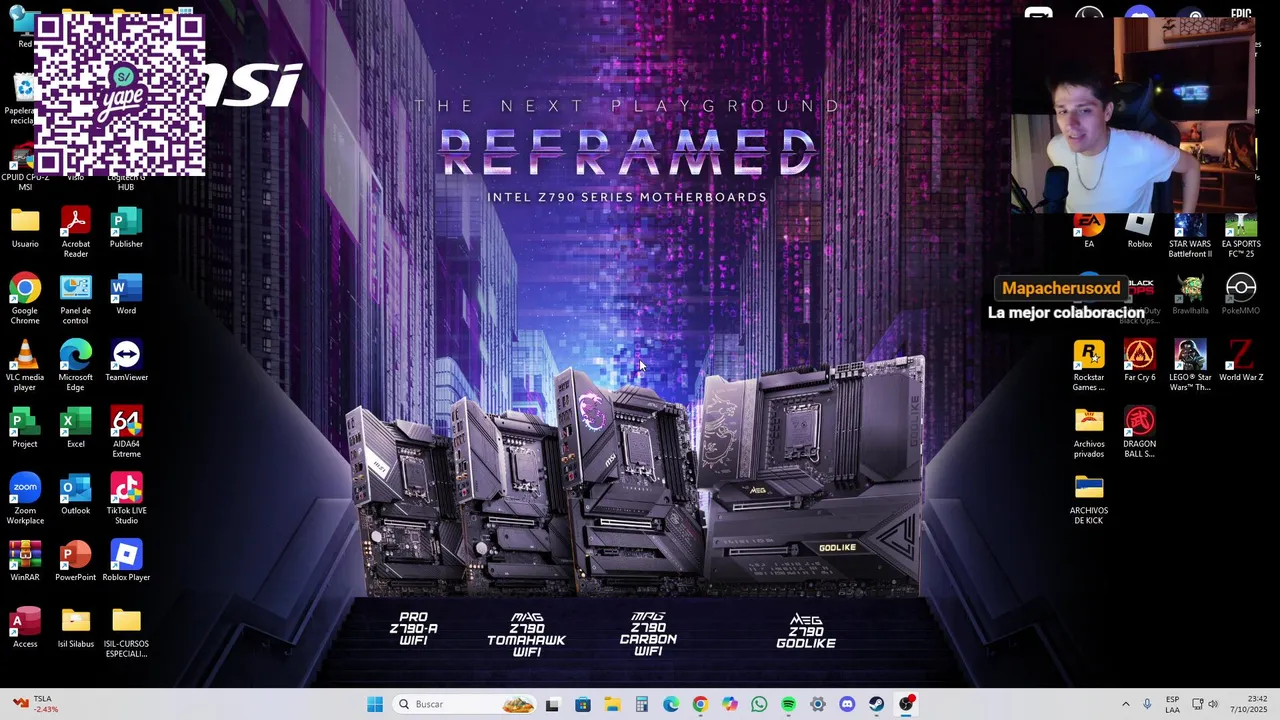Switch to Spotify on the taskbar
Image resolution: width=1280 pixels, height=720 pixels.
point(789,704)
